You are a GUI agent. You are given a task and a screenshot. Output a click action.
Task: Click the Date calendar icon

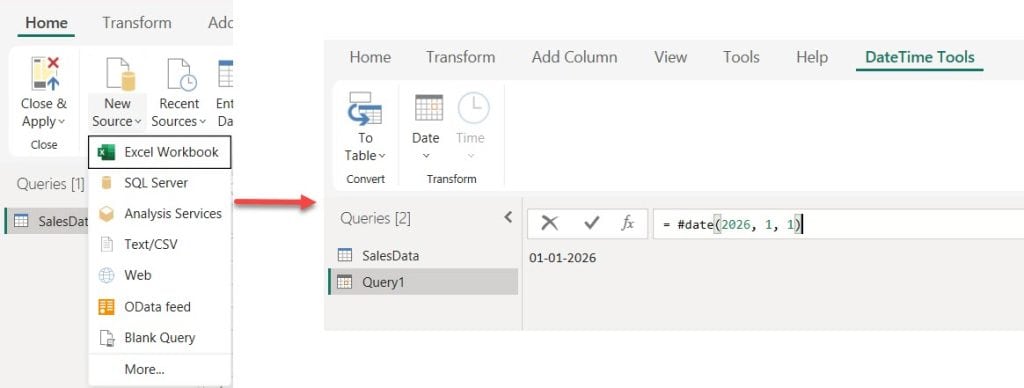428,108
